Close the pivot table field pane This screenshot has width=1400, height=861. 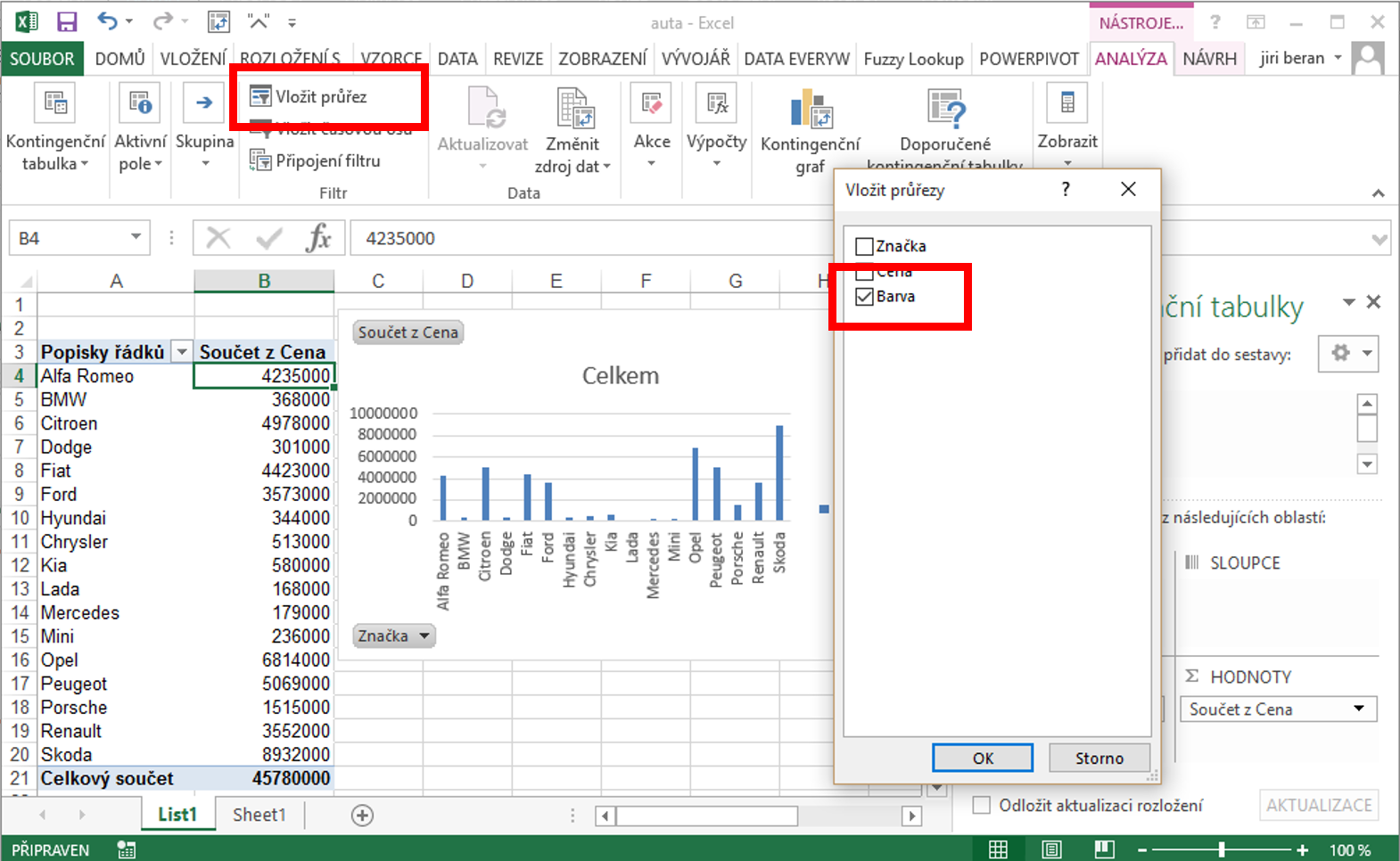1374,302
